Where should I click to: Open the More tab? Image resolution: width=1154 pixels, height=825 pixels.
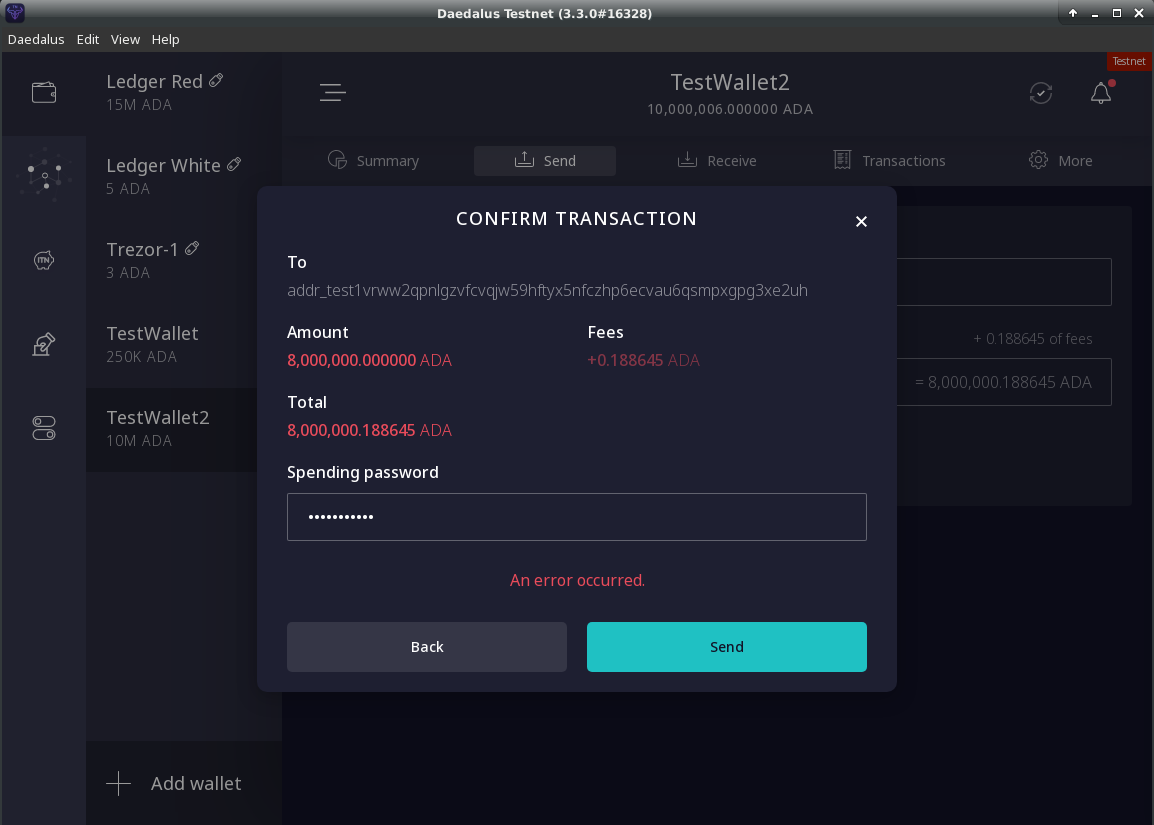pos(1060,160)
